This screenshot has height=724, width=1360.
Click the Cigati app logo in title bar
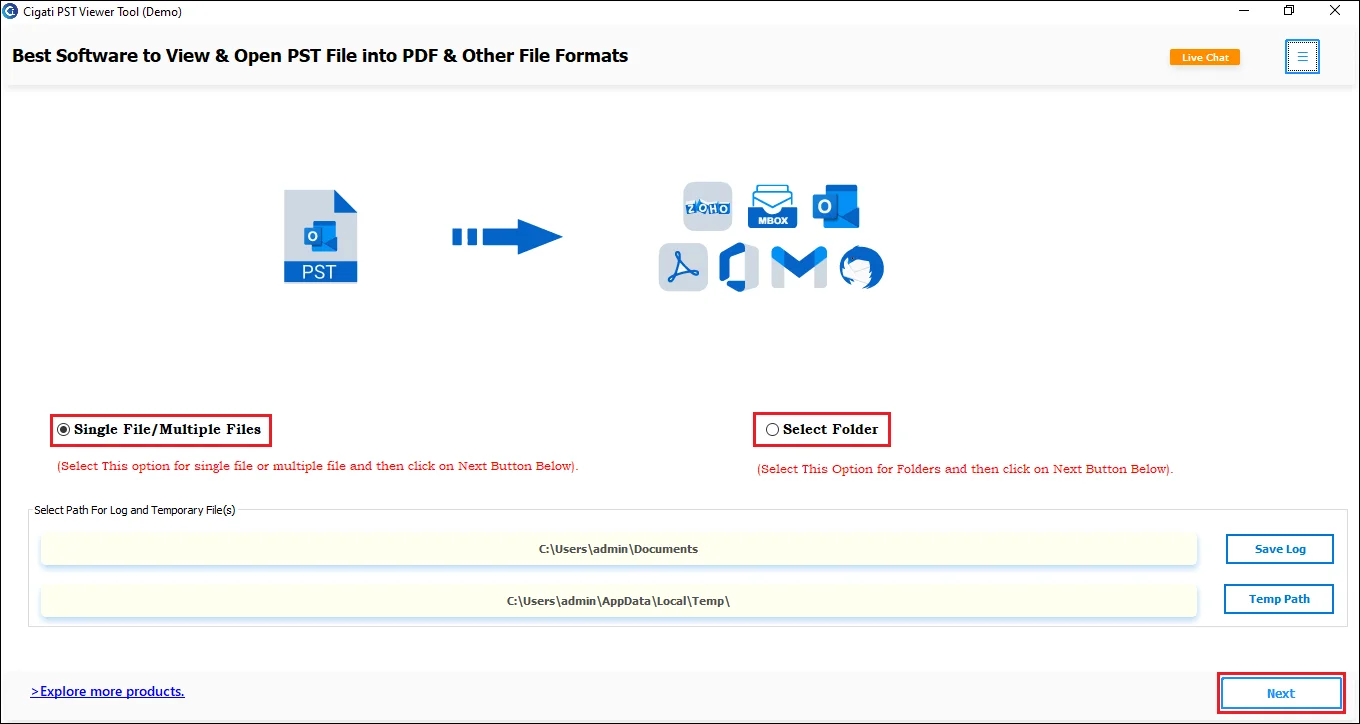[11, 12]
